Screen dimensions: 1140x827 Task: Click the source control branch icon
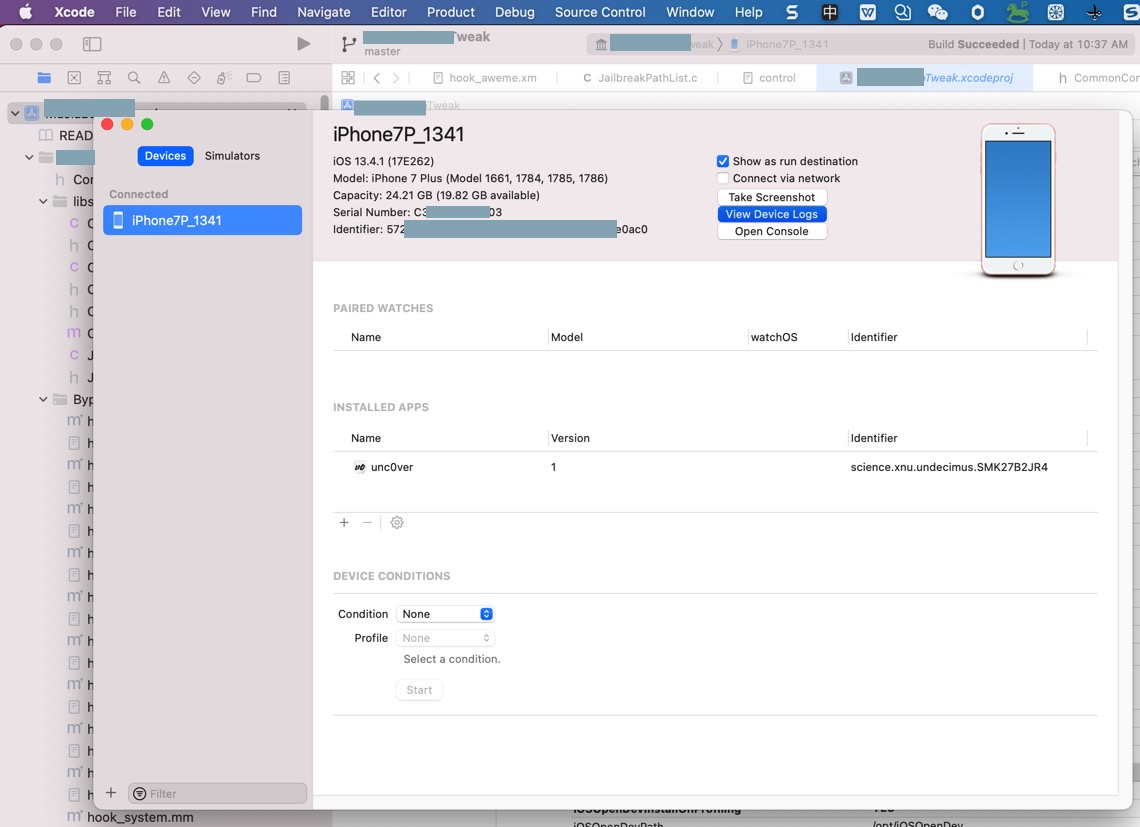pyautogui.click(x=348, y=44)
